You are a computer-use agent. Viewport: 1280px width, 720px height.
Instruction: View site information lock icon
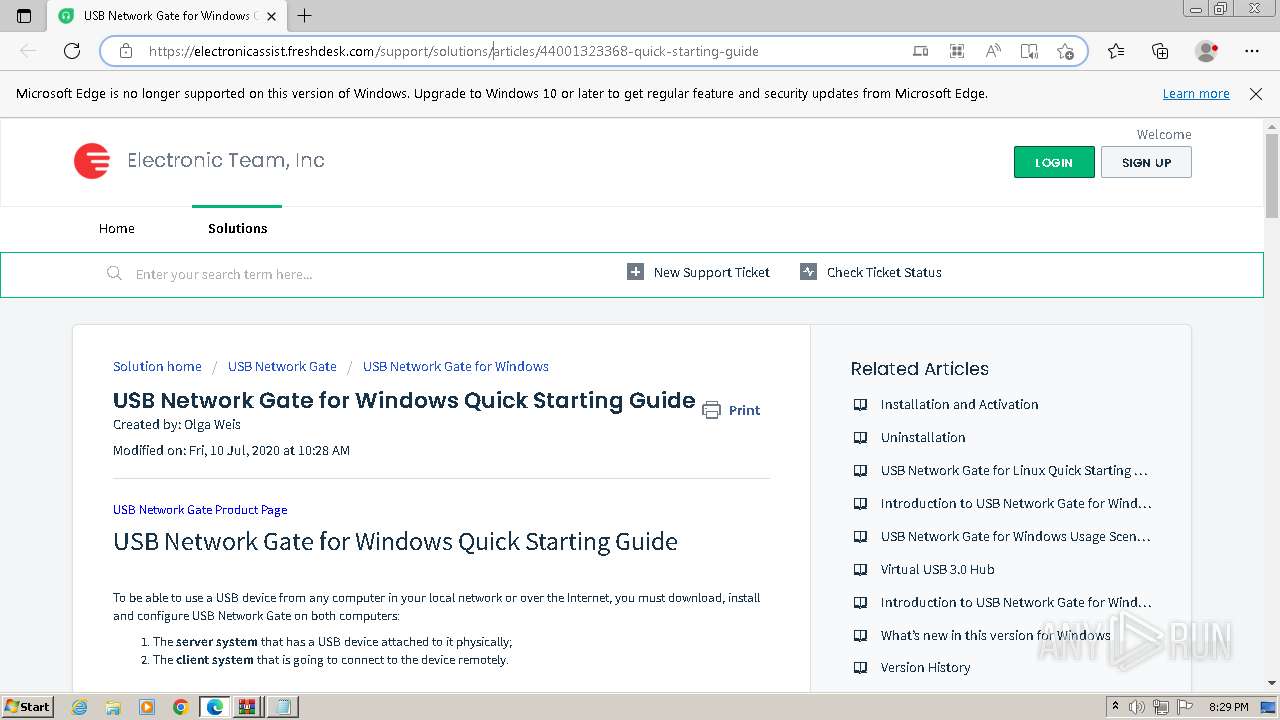tap(125, 51)
